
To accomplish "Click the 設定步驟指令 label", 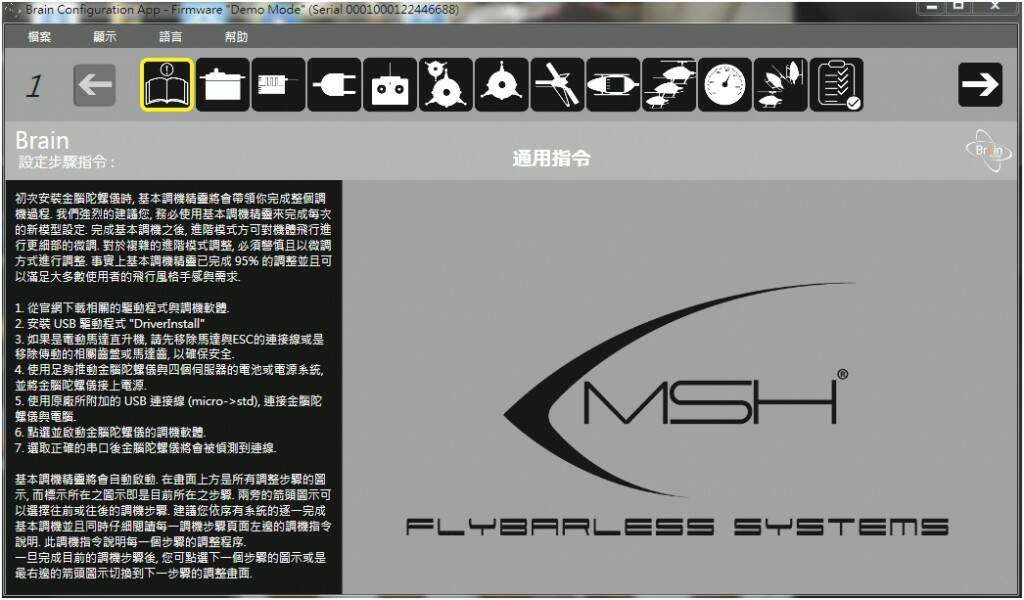I will (67, 163).
